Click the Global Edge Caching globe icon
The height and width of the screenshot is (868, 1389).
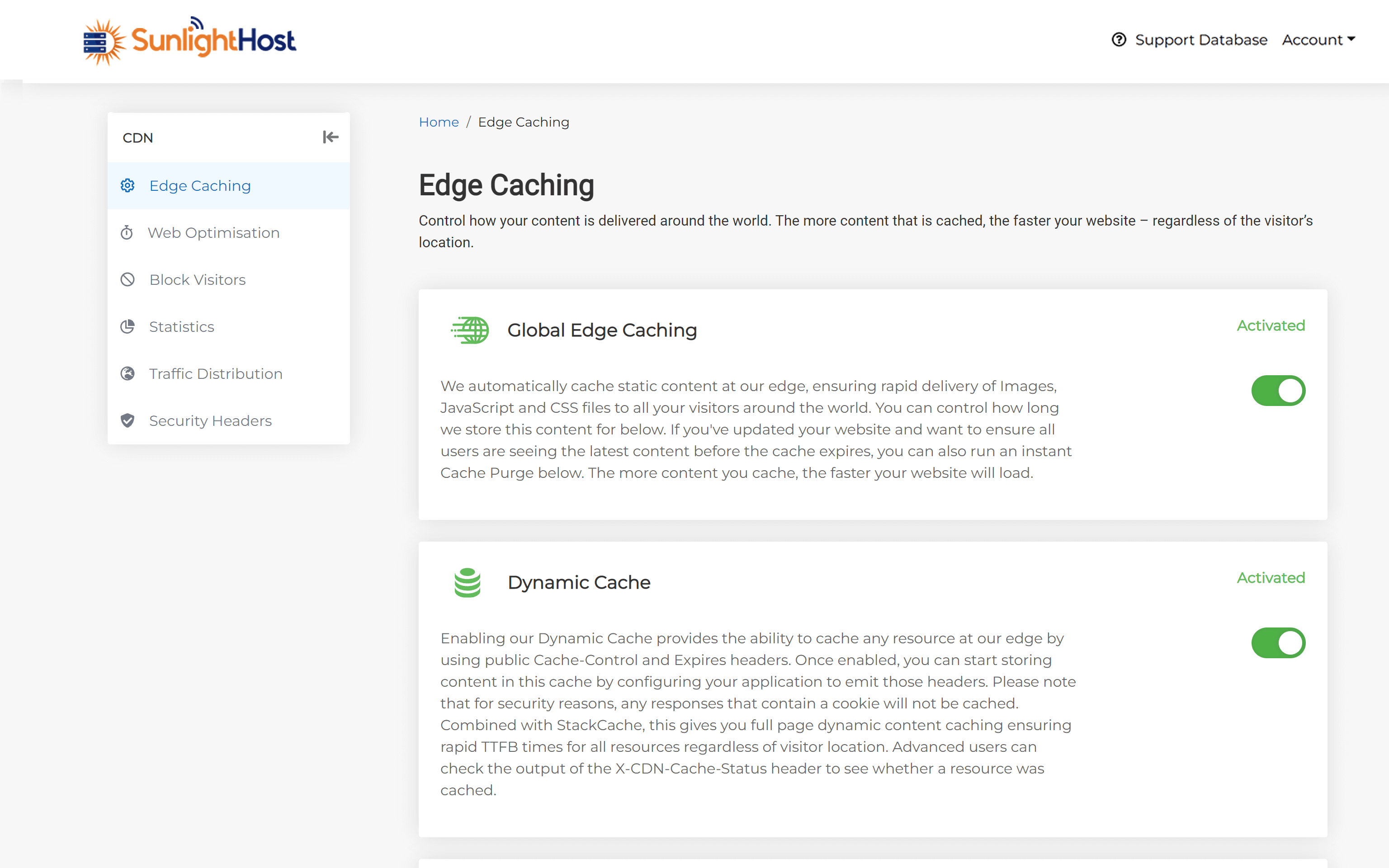469,330
